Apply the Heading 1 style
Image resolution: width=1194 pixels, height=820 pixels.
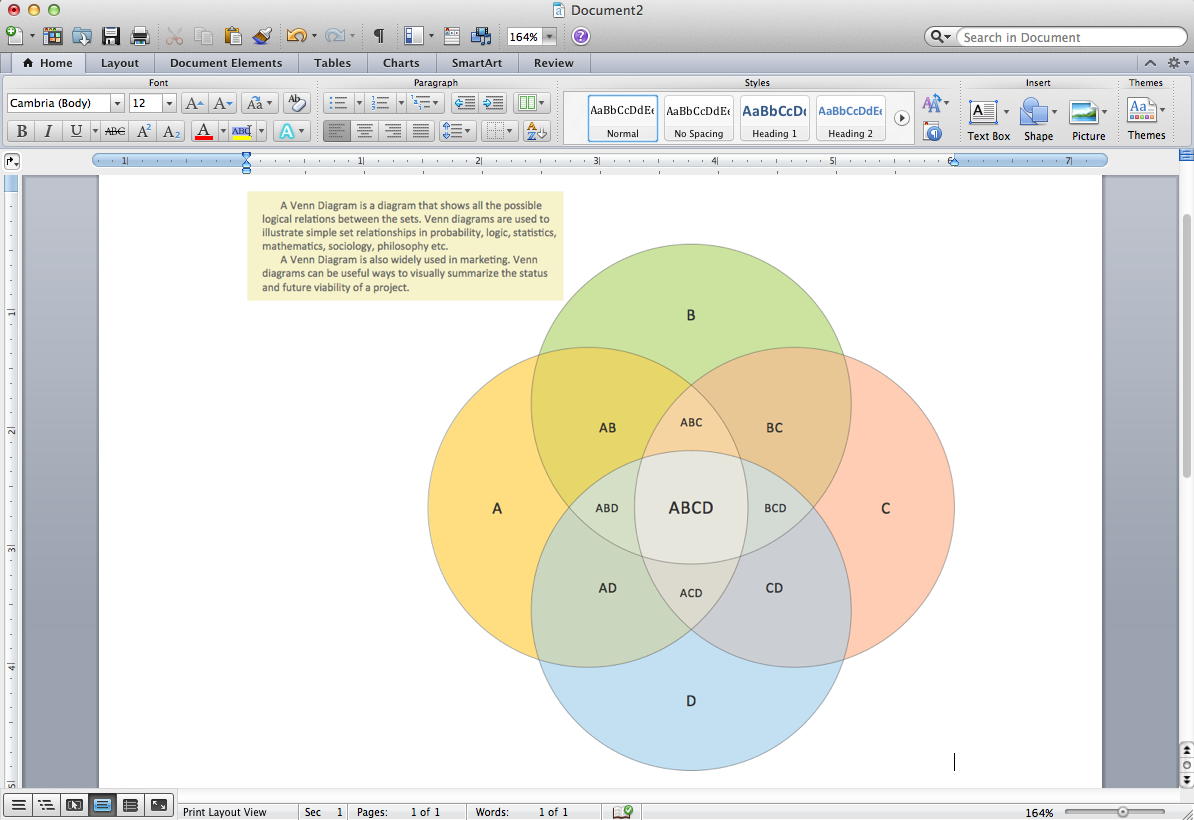[773, 117]
